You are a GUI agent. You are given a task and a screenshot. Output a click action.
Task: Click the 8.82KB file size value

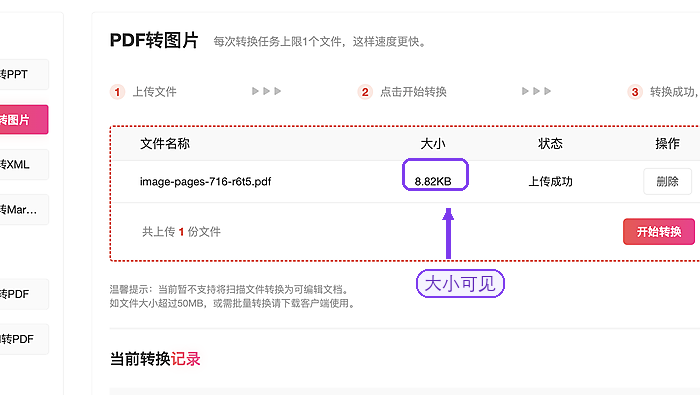coord(433,182)
